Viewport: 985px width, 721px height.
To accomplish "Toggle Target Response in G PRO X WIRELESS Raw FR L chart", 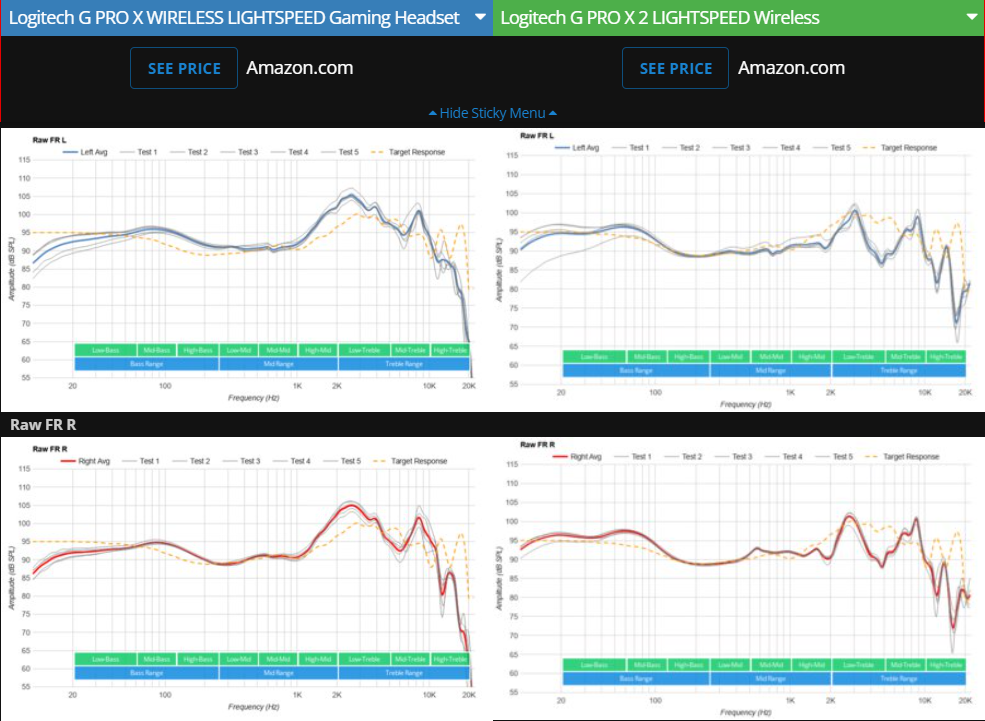I will pyautogui.click(x=408, y=152).
